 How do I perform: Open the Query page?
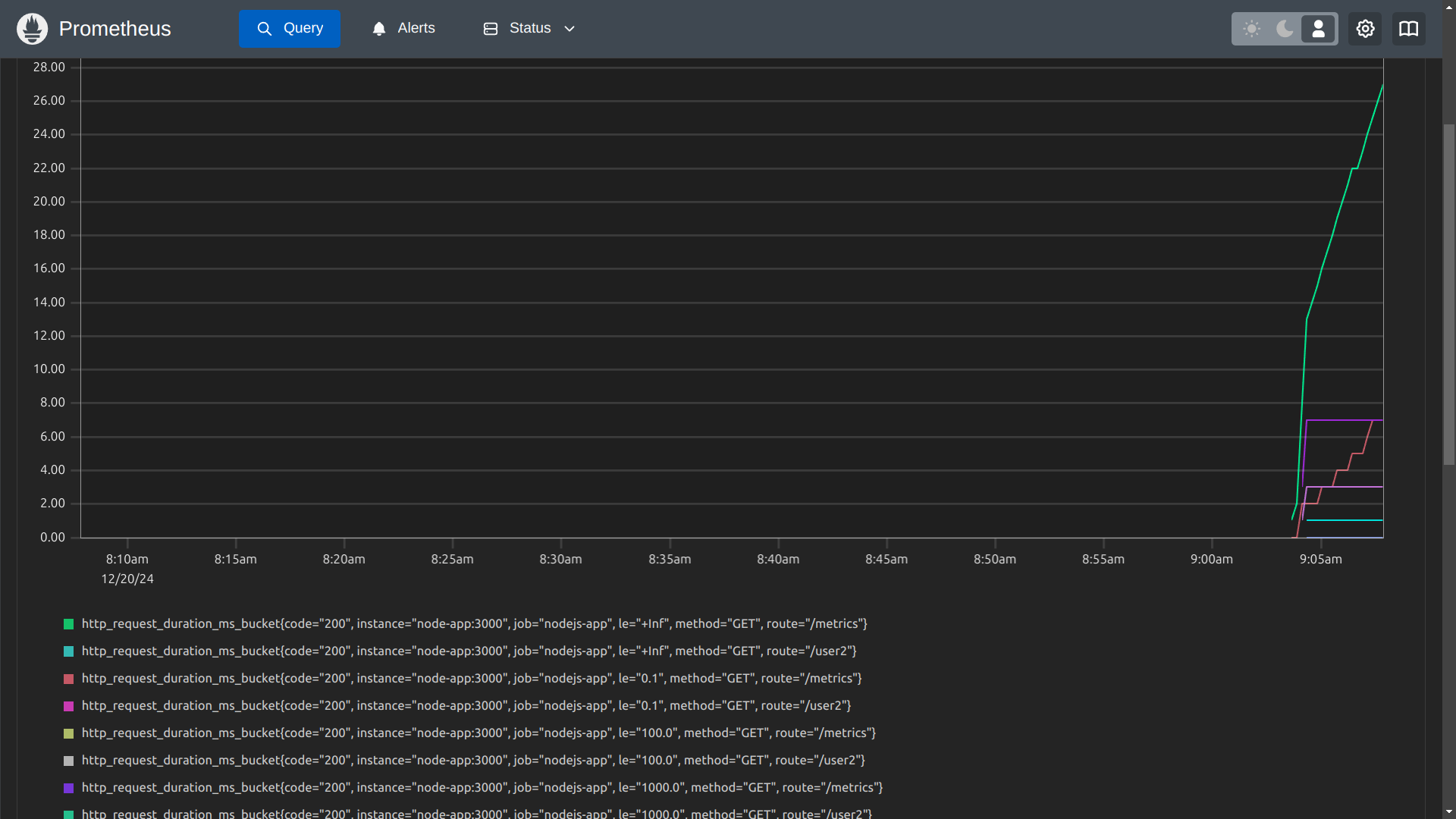pyautogui.click(x=290, y=29)
